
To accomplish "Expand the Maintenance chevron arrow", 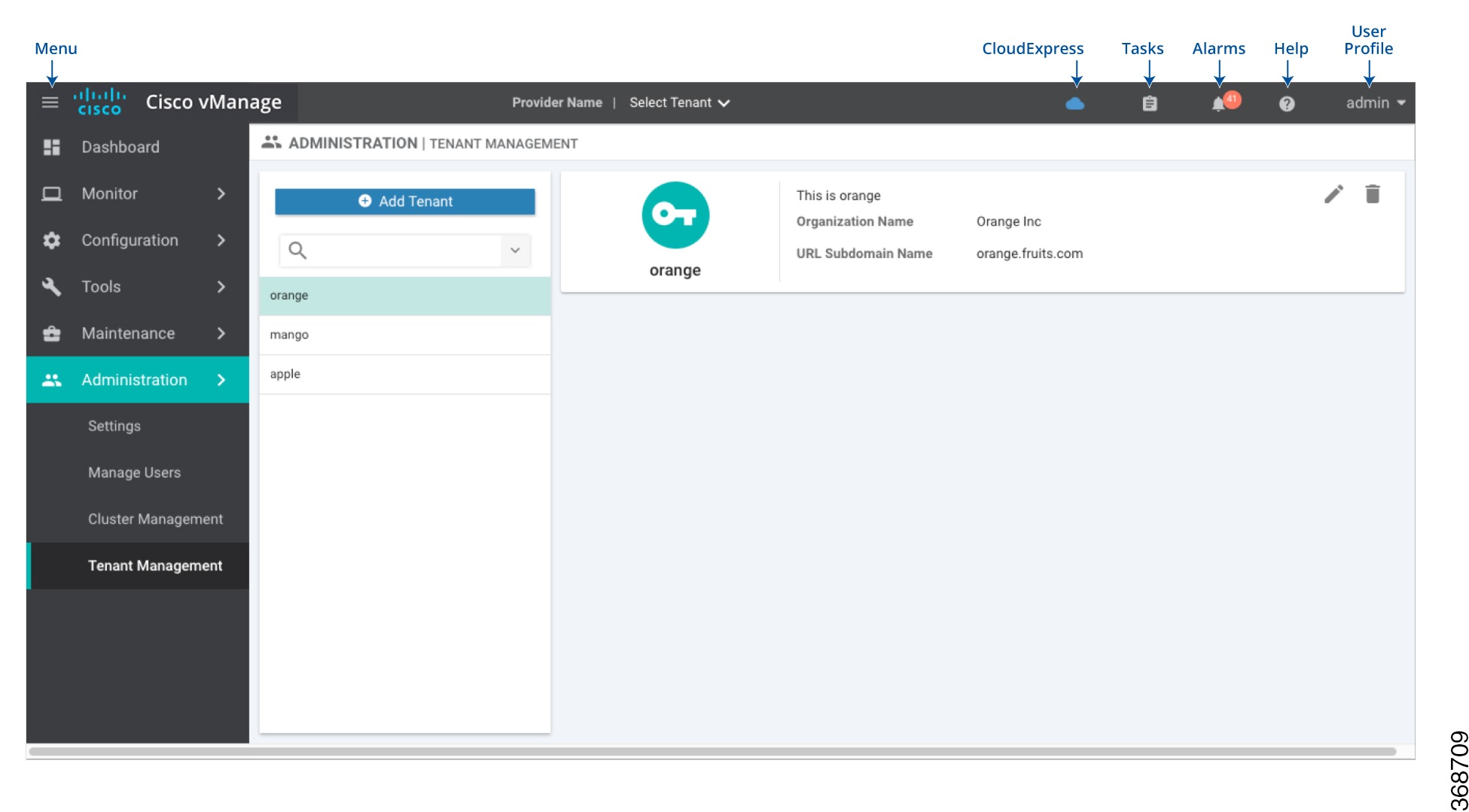I will [x=221, y=333].
